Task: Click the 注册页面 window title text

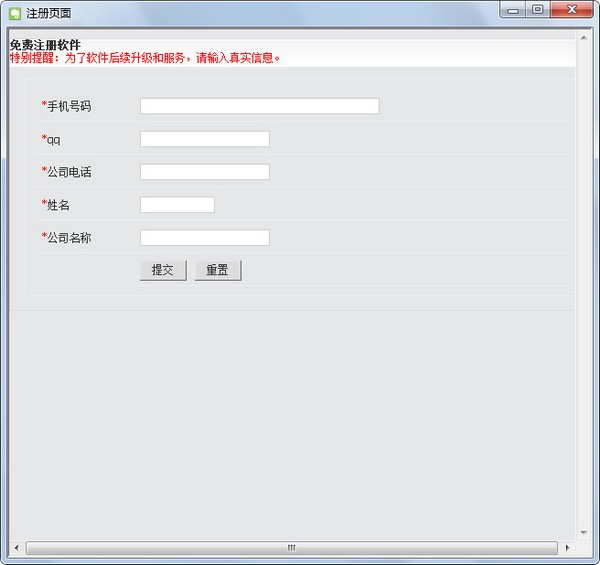Action: [x=49, y=13]
